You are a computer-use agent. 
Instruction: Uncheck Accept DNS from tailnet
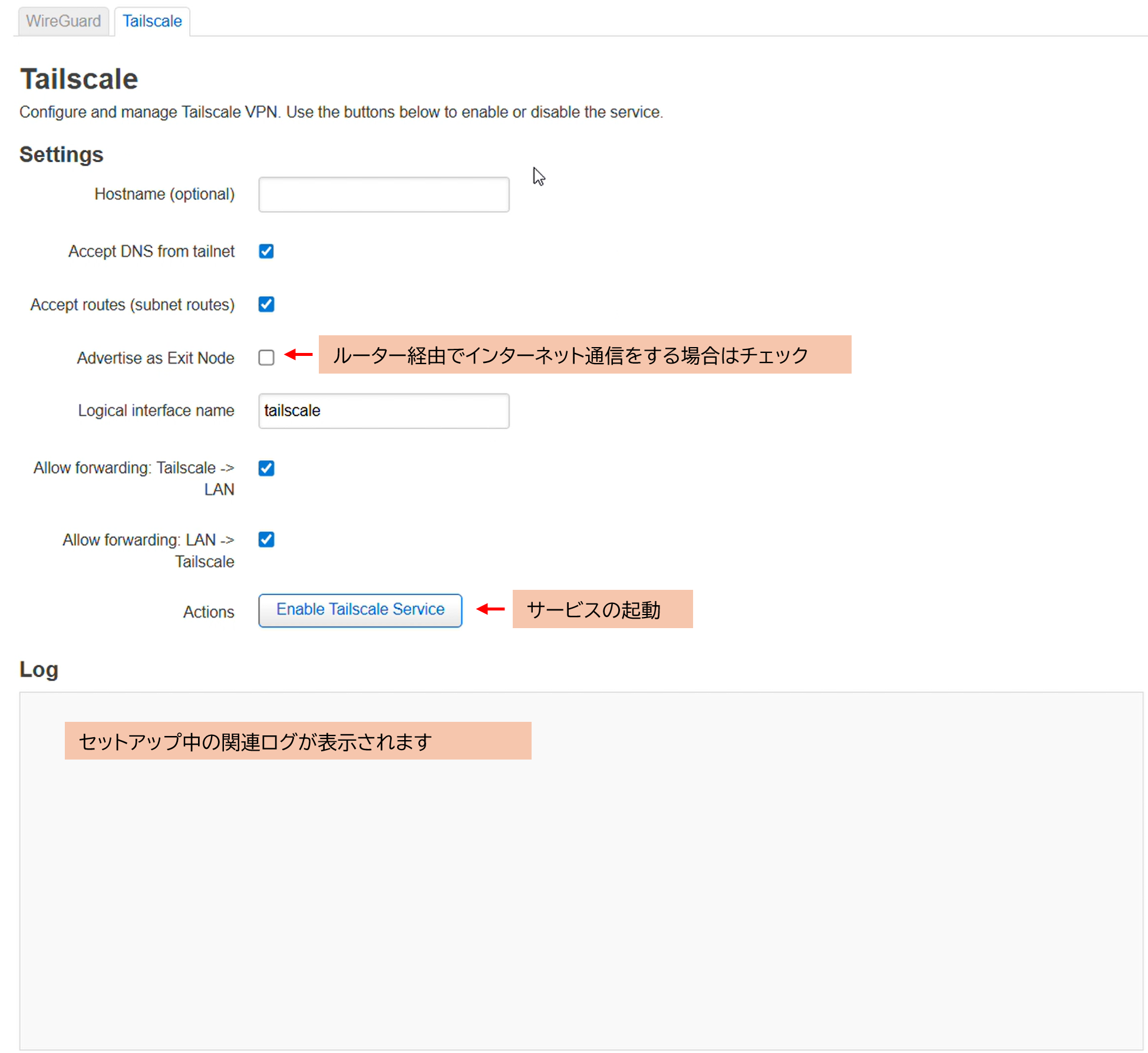[x=266, y=252]
